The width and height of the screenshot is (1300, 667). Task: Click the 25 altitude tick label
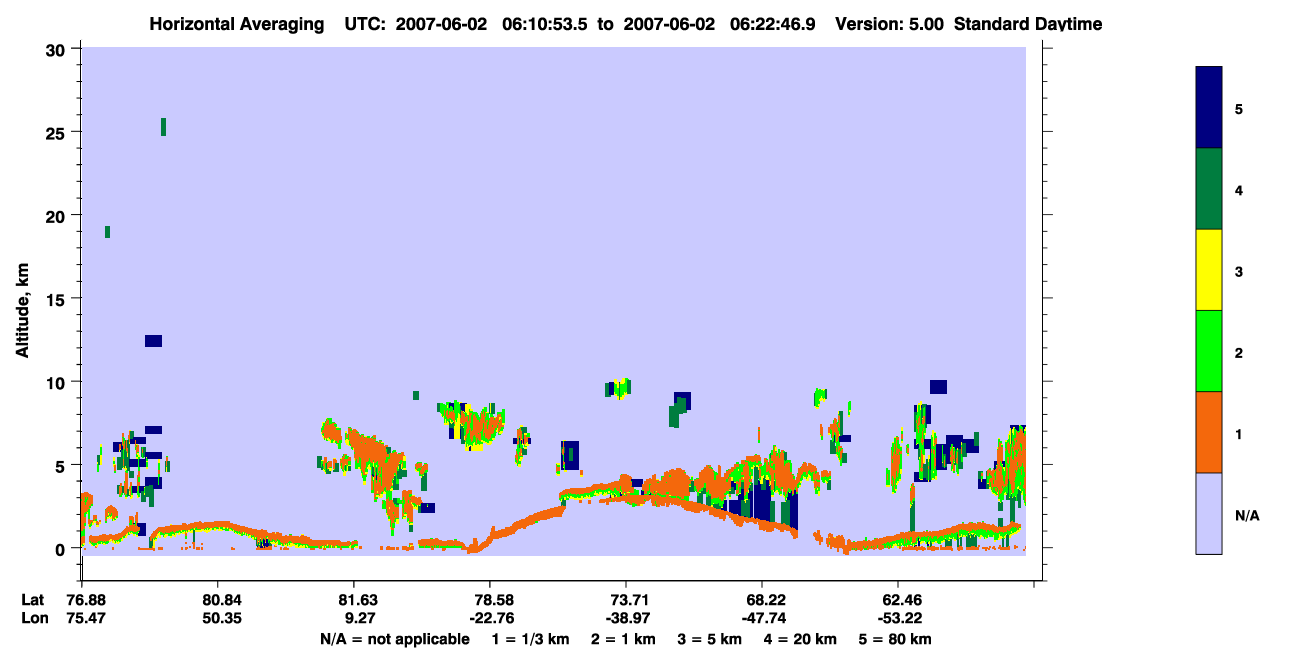point(58,132)
